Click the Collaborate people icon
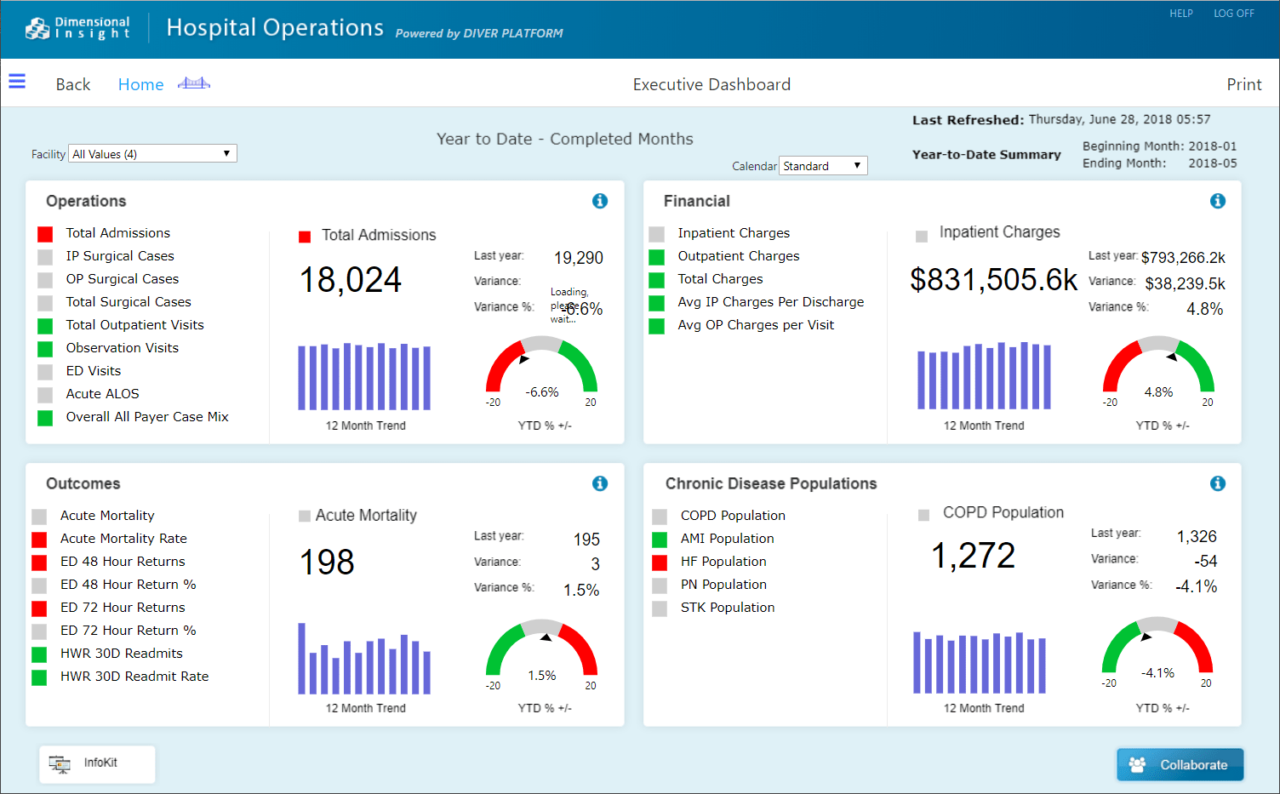The width and height of the screenshot is (1280, 794). [1136, 764]
